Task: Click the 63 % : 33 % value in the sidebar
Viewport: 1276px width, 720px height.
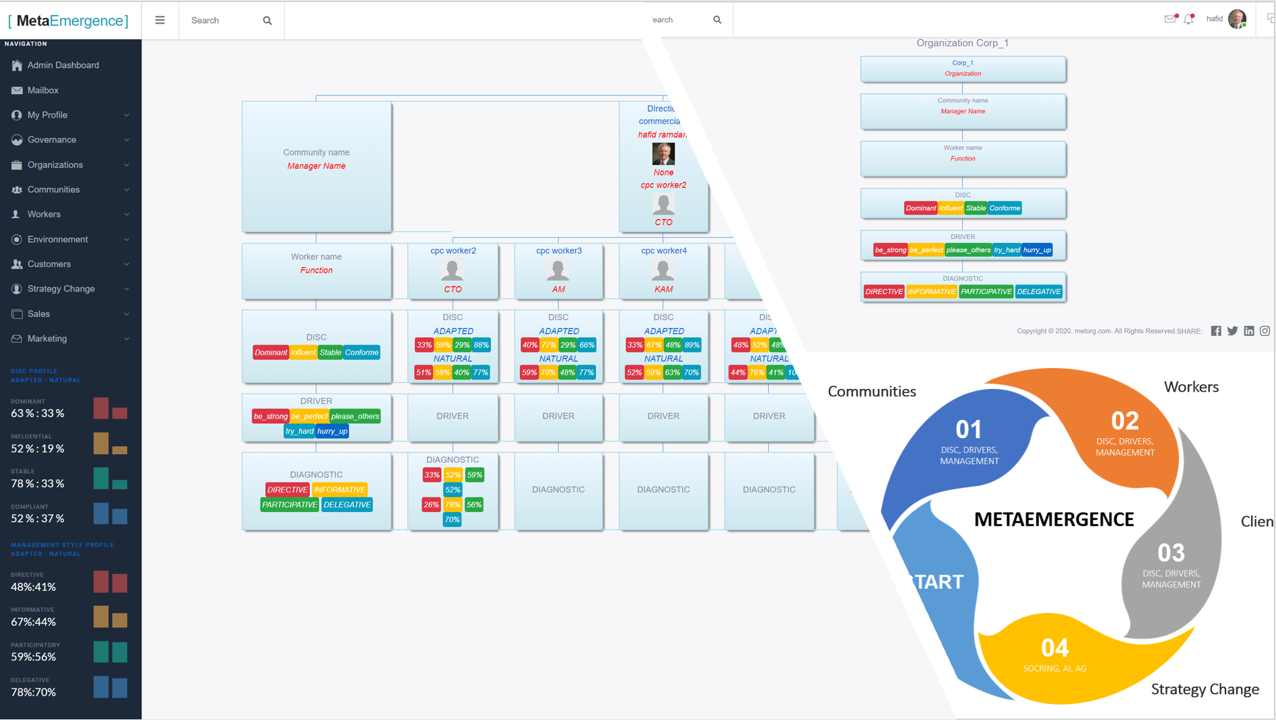Action: tap(38, 413)
